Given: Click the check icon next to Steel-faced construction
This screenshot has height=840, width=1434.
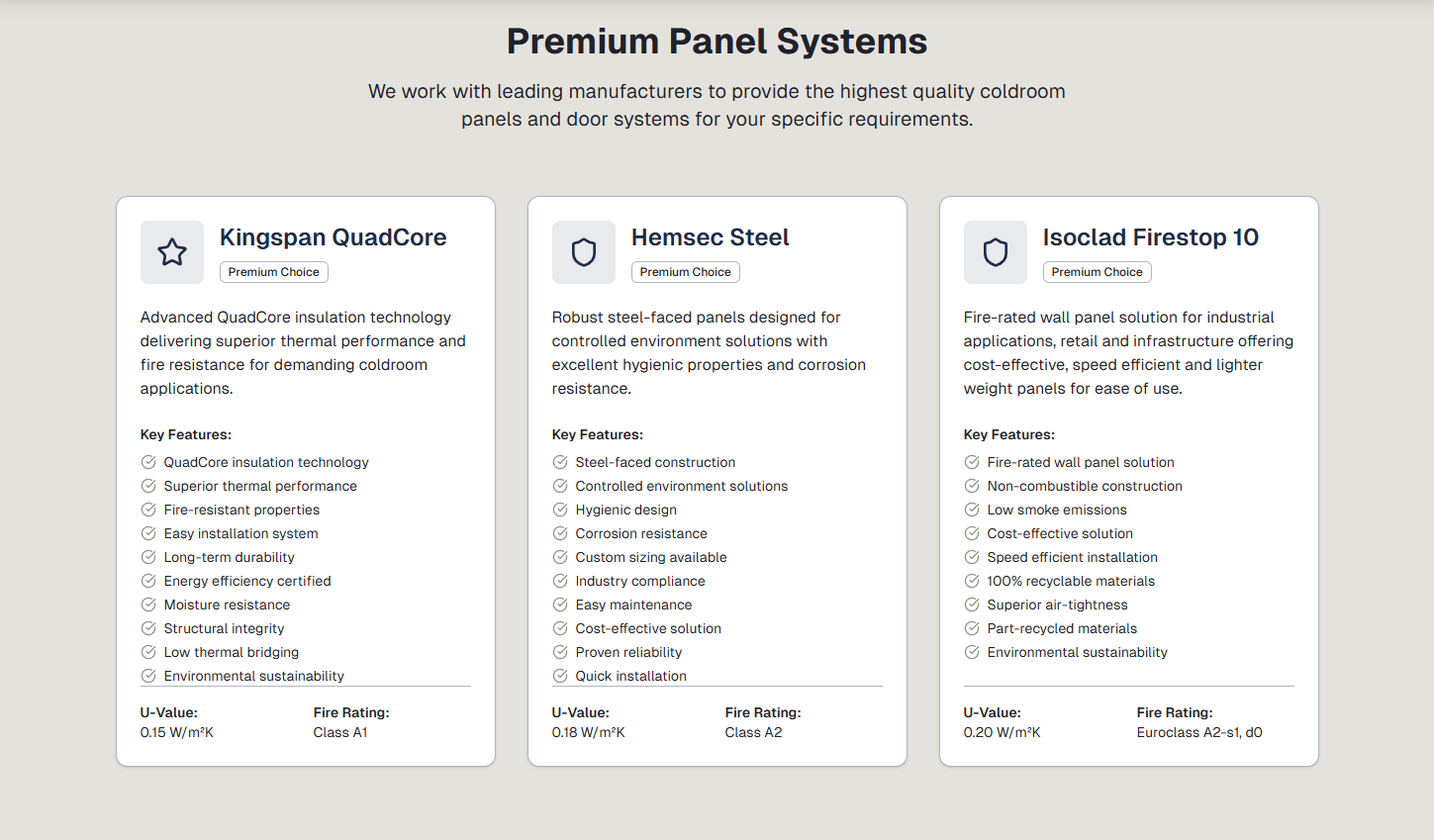Looking at the screenshot, I should (560, 462).
